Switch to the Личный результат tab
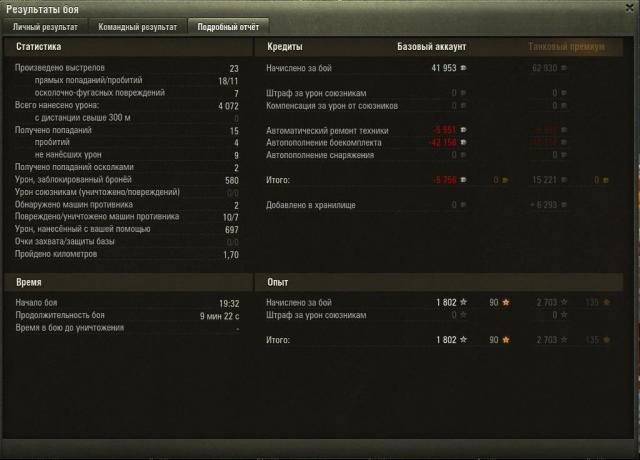640x460 pixels. tap(45, 27)
